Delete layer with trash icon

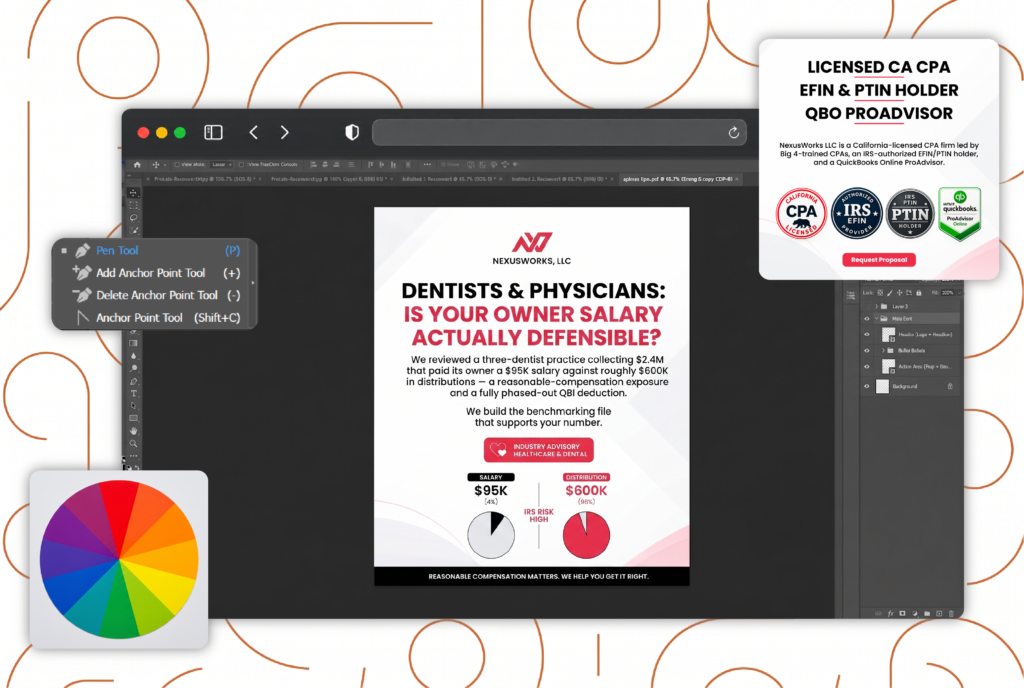point(951,614)
